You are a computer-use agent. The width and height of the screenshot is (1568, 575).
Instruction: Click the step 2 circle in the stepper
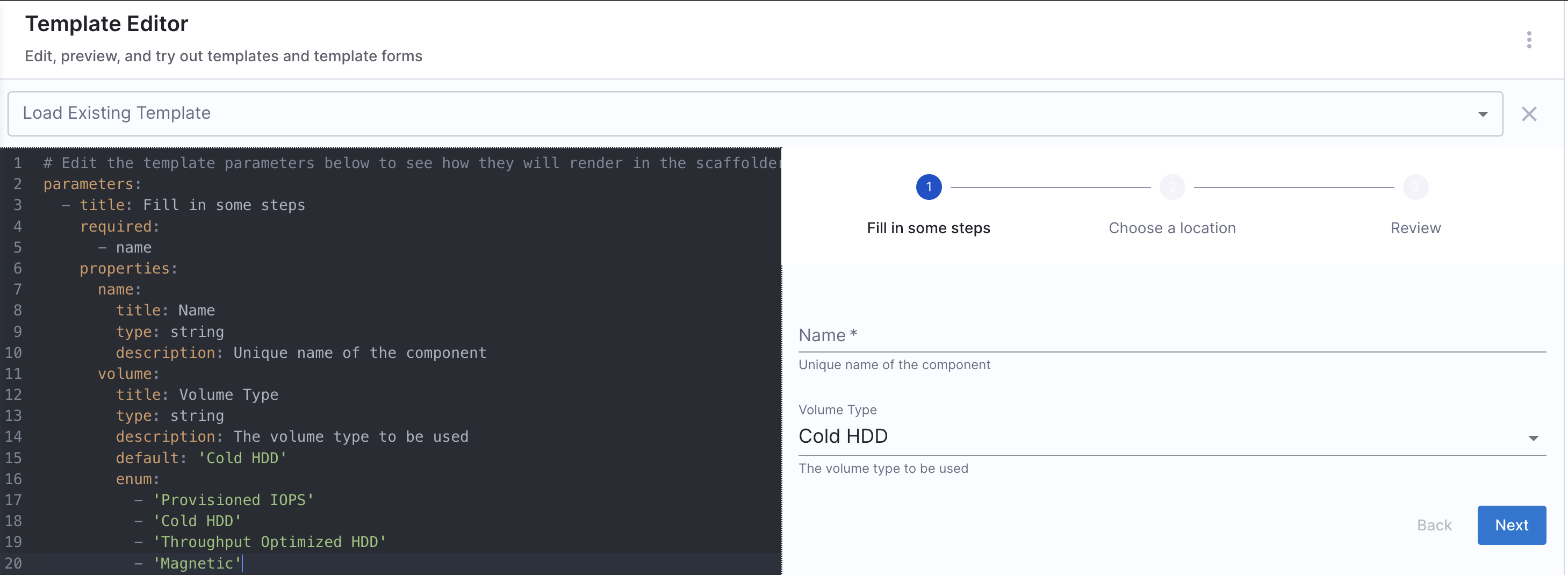[x=1172, y=187]
